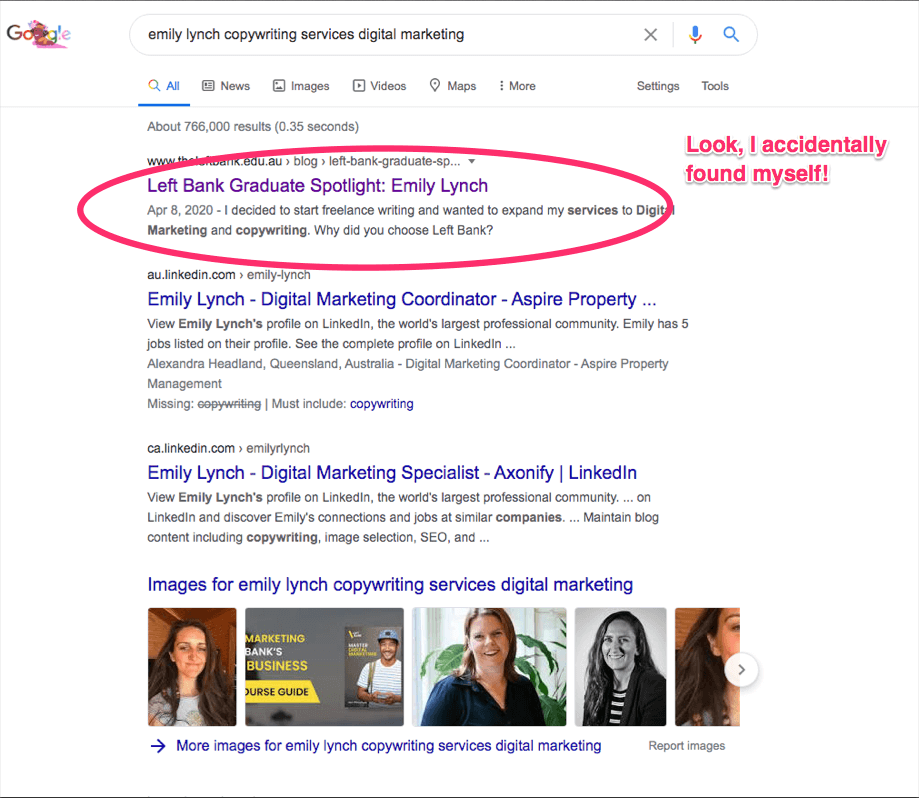Screen dimensions: 919x798
Task: Click the thelftbank.edu.au blog breadcrumb URL
Action: click(304, 161)
